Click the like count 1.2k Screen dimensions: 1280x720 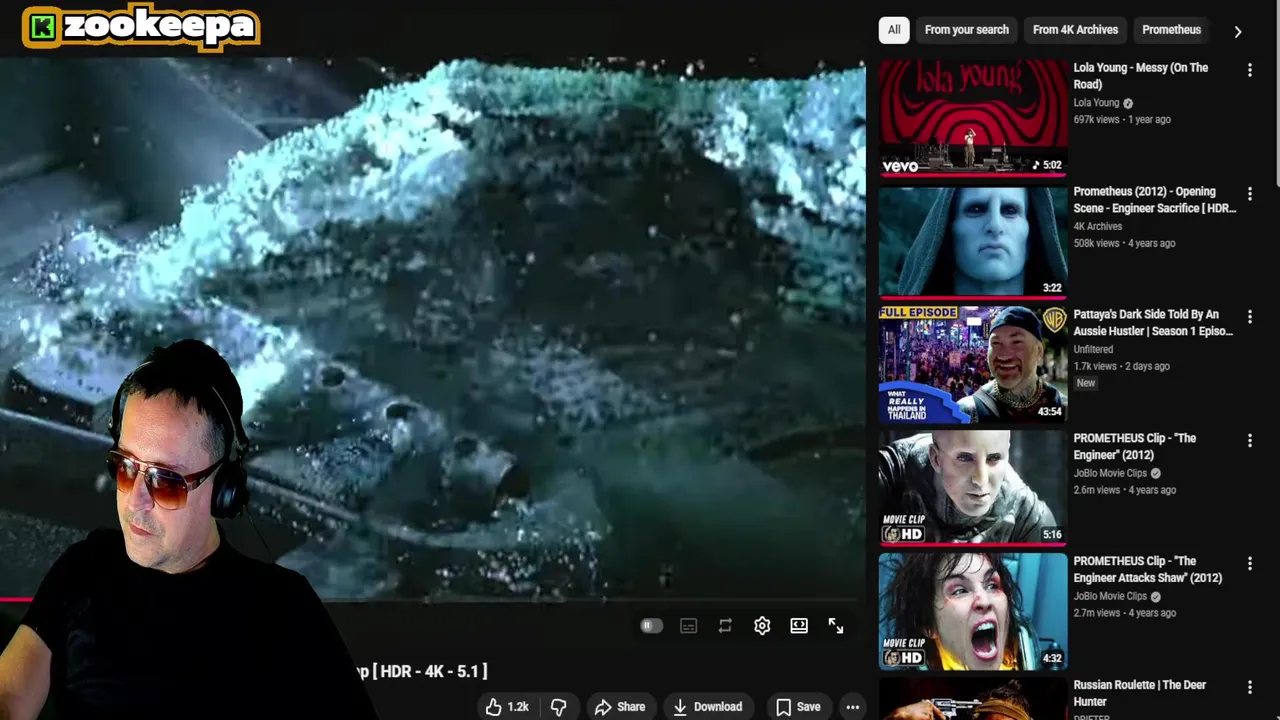[x=518, y=707]
